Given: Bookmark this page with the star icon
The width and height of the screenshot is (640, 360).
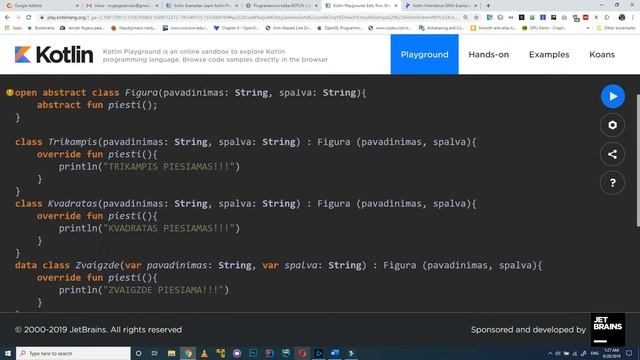Looking at the screenshot, I should [476, 18].
